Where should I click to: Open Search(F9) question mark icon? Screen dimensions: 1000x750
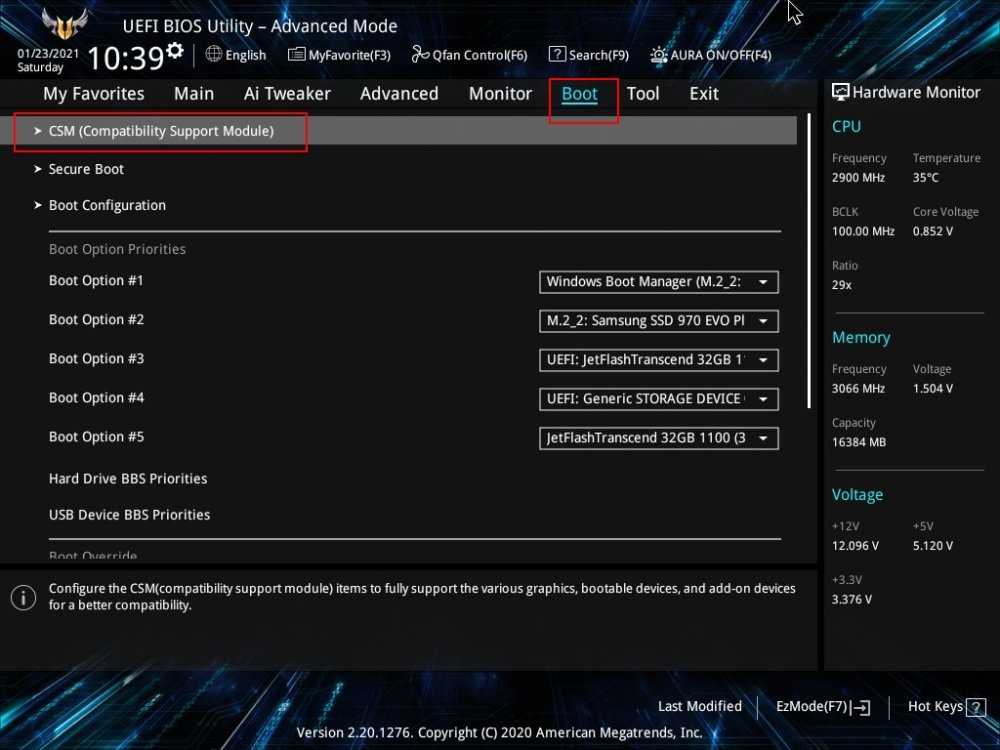557,55
